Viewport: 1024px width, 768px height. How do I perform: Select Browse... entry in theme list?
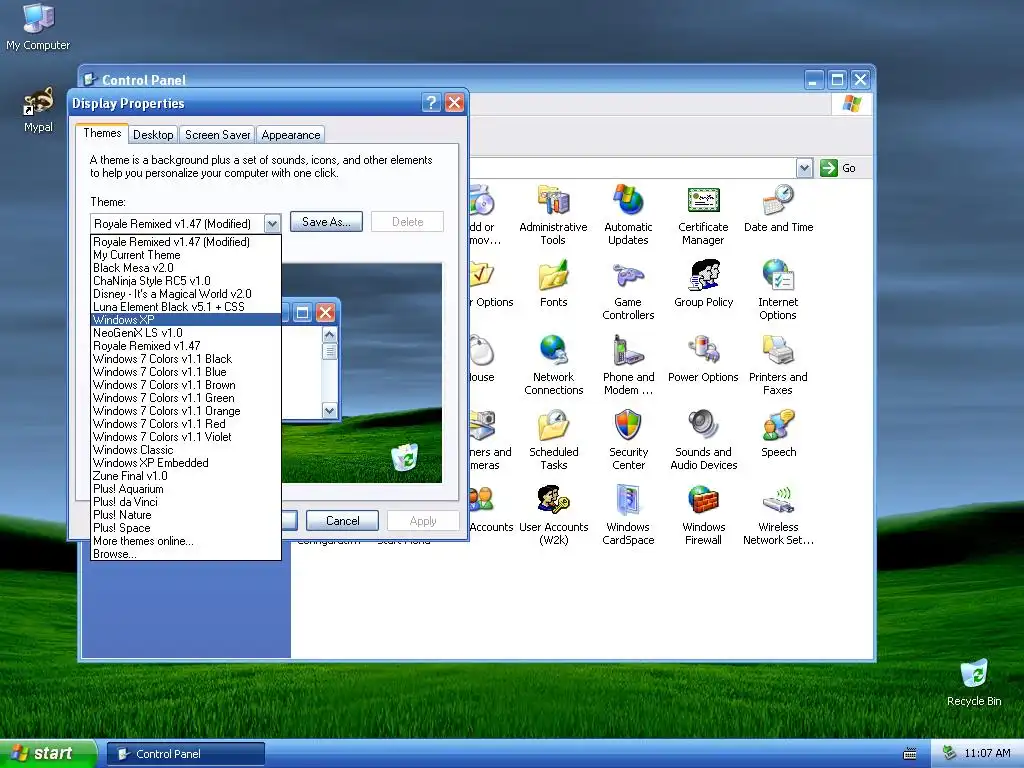185,554
